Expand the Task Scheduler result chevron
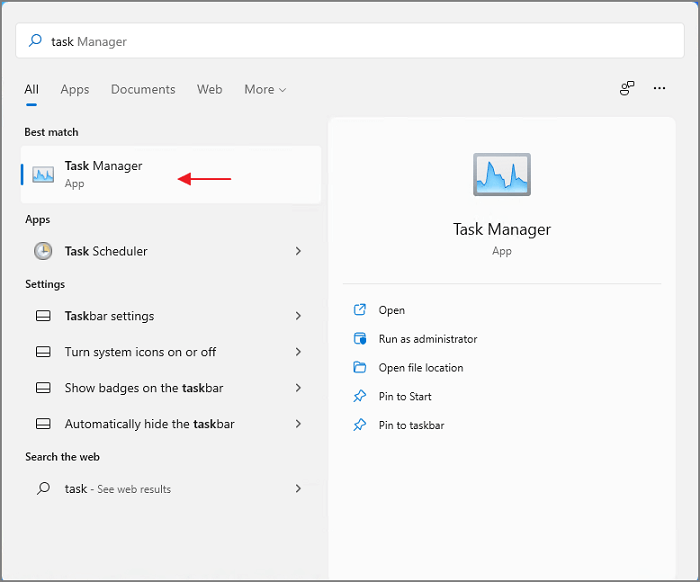The height and width of the screenshot is (582, 700). pyautogui.click(x=298, y=251)
